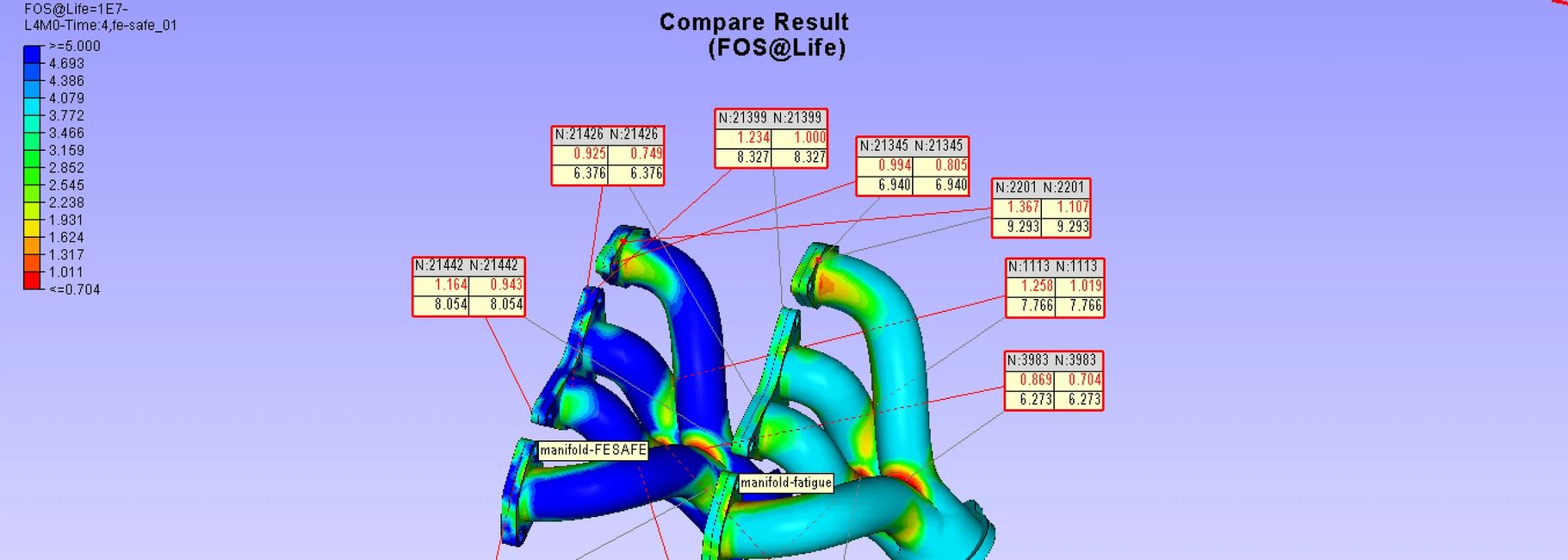Click the 4.079 legend label

click(66, 98)
